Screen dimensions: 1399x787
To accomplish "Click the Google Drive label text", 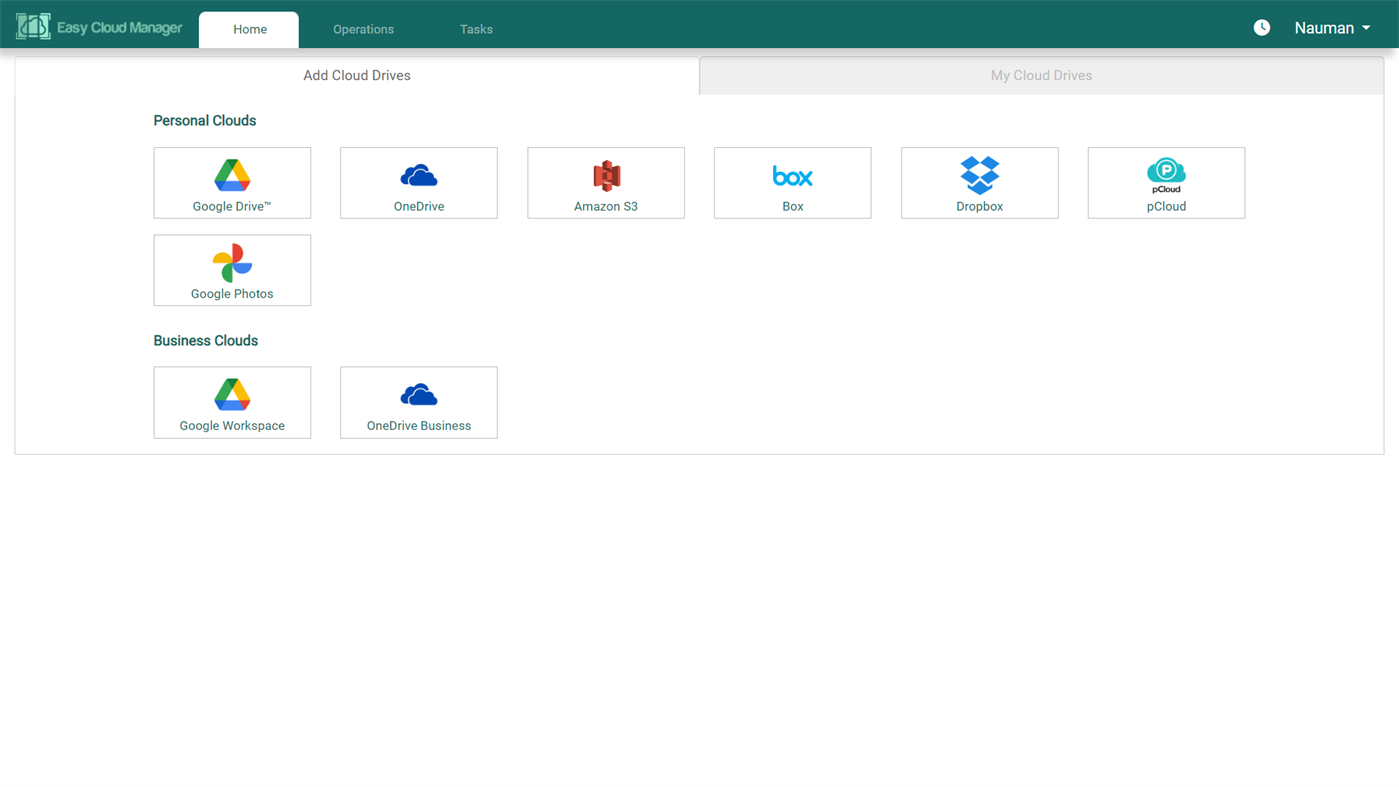I will tap(232, 205).
